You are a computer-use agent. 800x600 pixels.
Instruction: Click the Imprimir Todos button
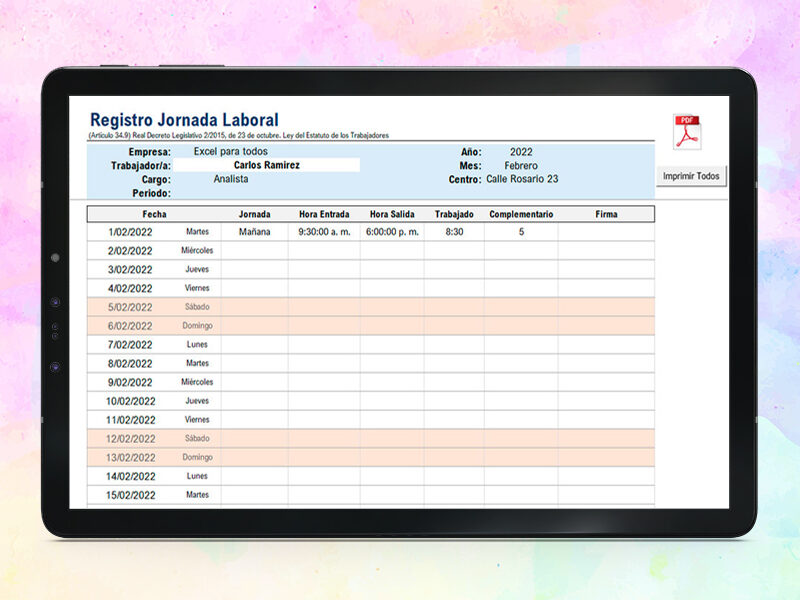click(x=691, y=176)
